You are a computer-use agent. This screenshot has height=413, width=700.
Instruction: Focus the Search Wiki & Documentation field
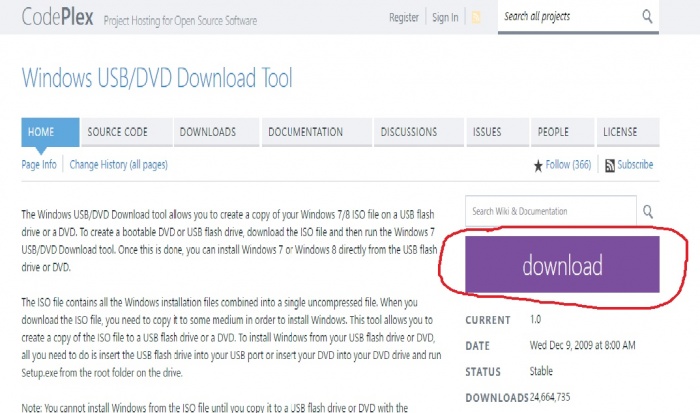click(x=550, y=211)
